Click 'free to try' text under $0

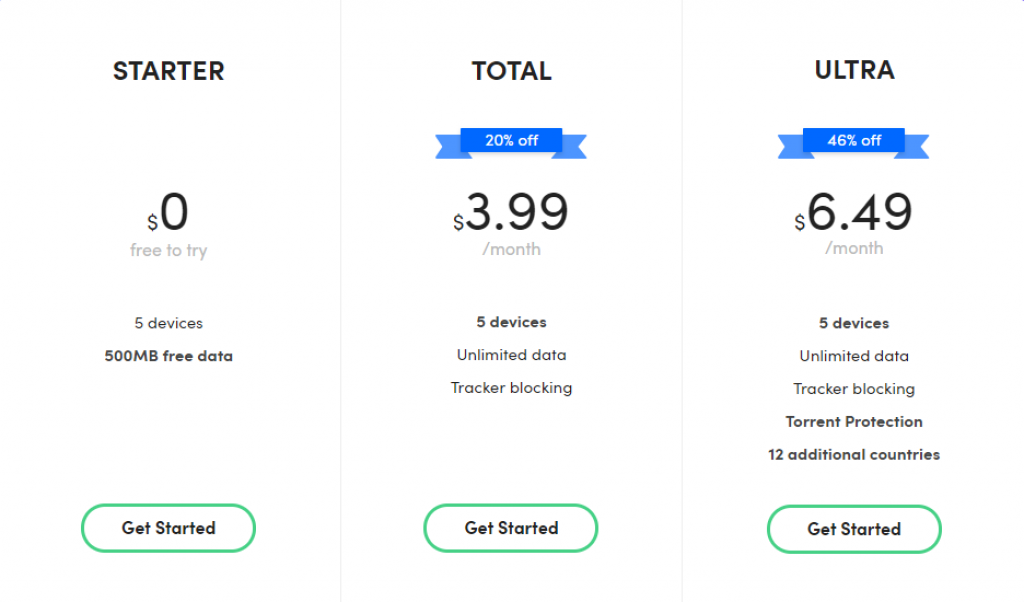(x=168, y=250)
